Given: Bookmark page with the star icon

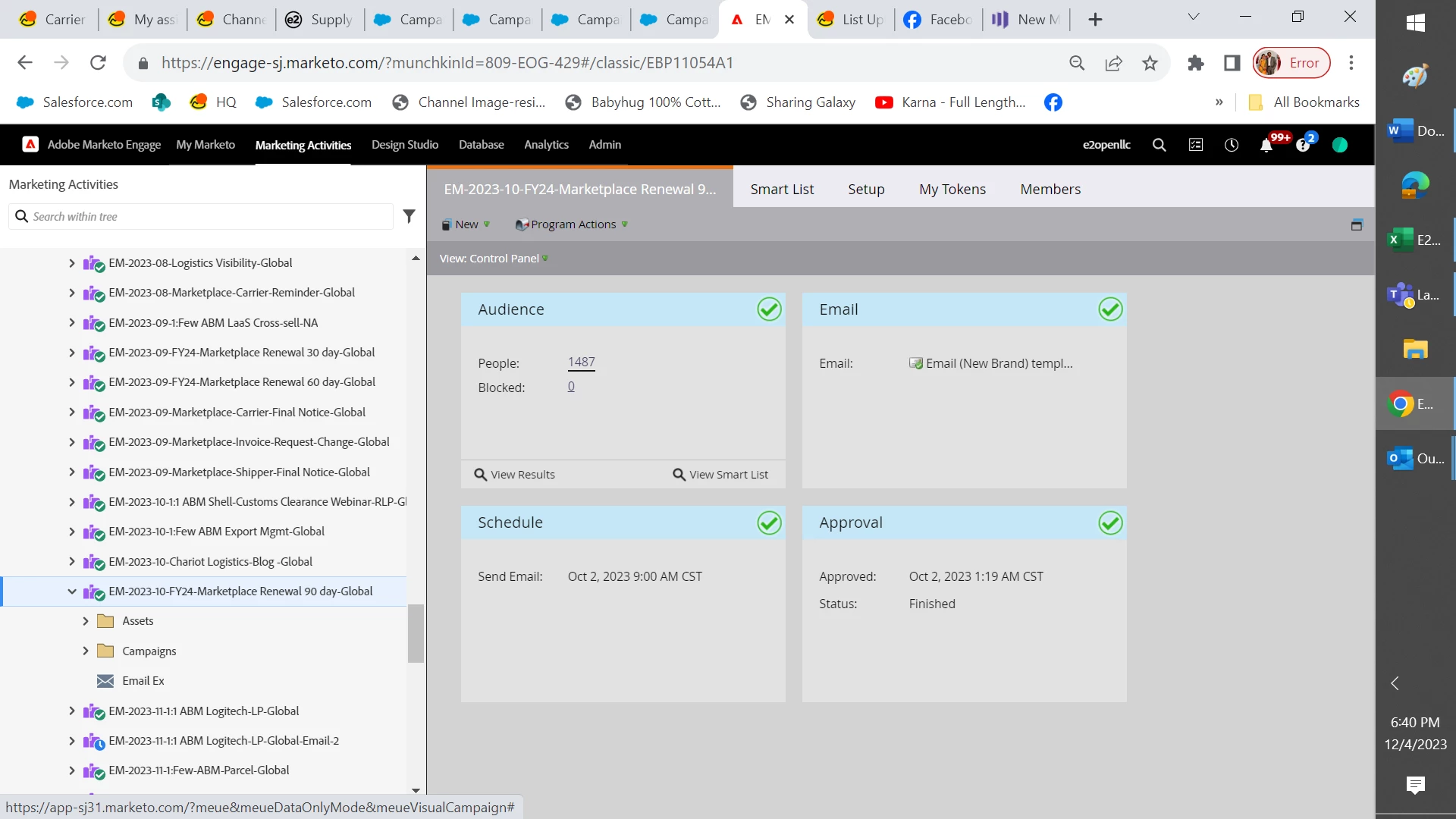Looking at the screenshot, I should point(1150,63).
